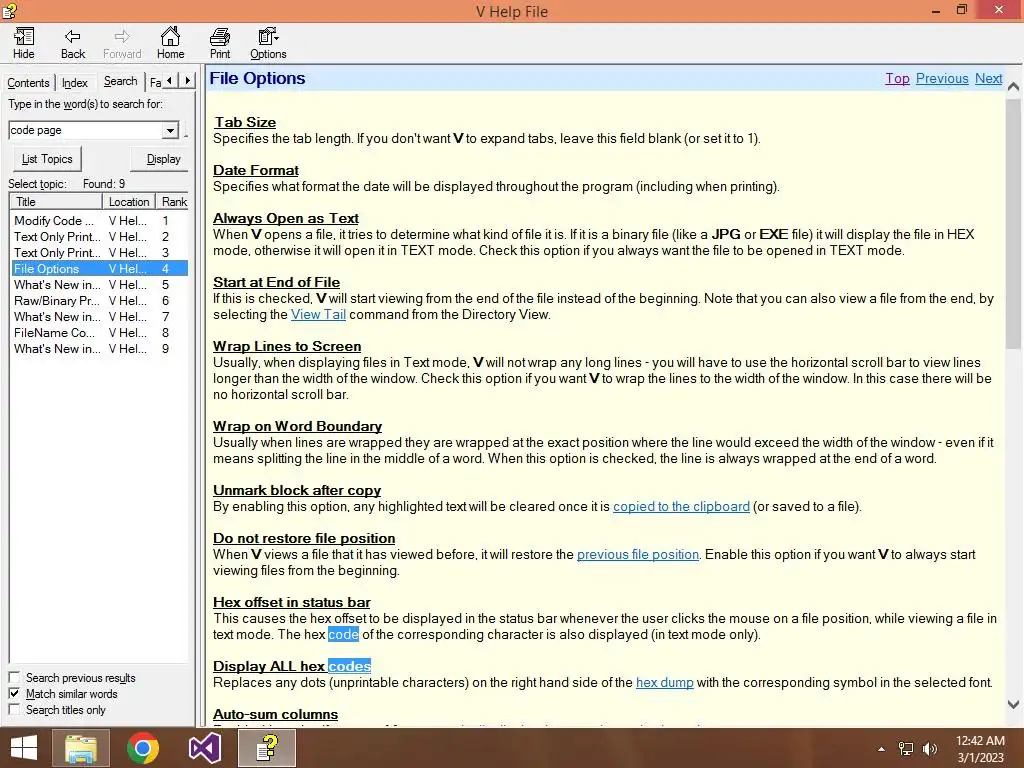Sort results by Rank column header
Screen dimensions: 1024x768
pos(174,202)
